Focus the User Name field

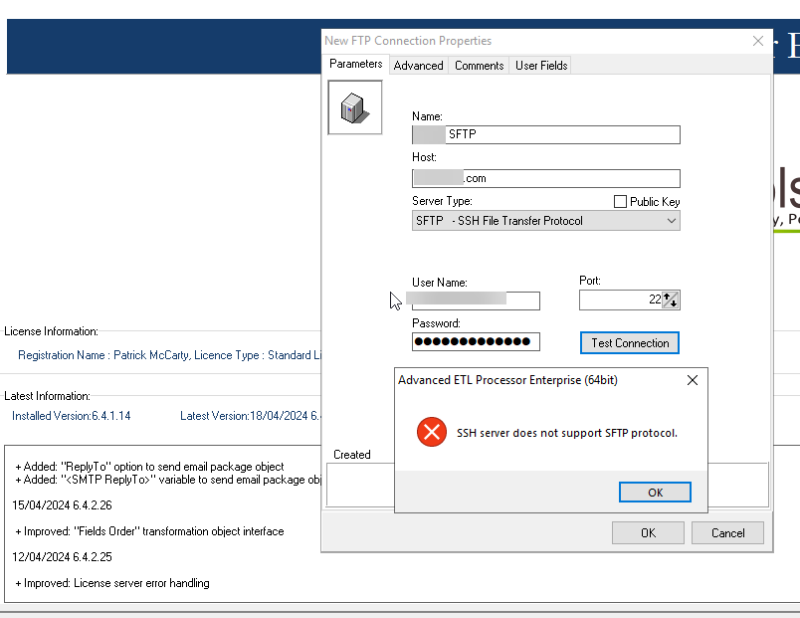[476, 301]
